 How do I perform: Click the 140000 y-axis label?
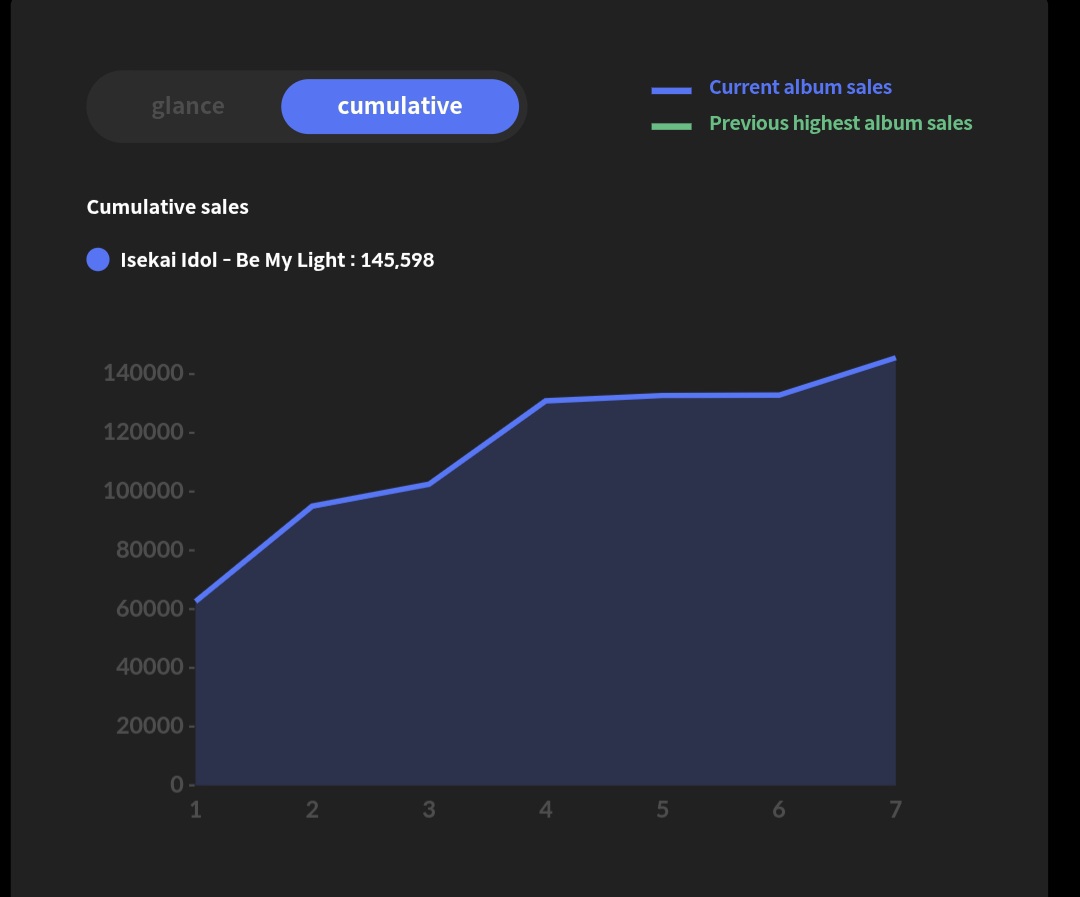click(143, 373)
